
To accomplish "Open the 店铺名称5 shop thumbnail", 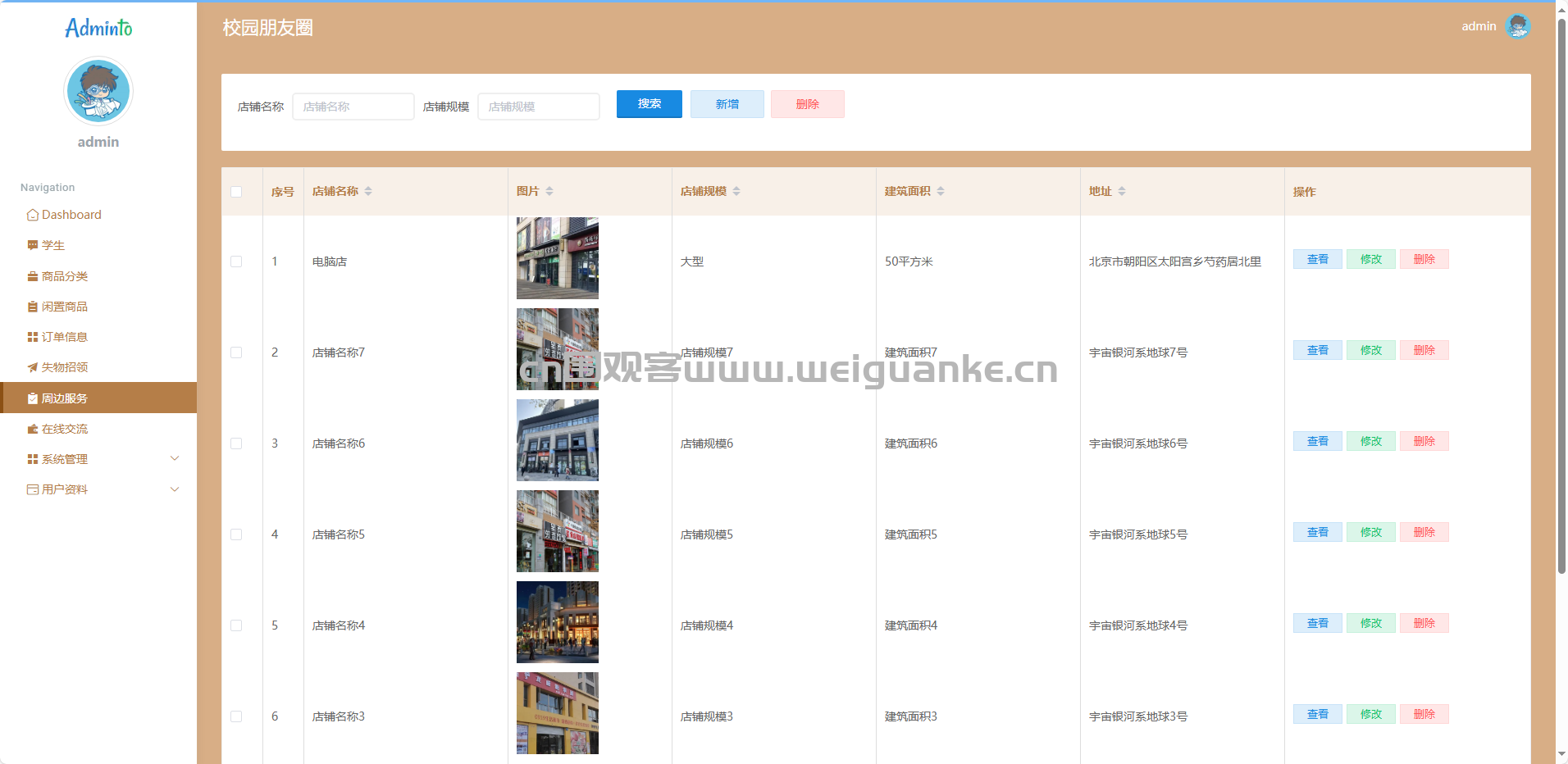I will (558, 531).
